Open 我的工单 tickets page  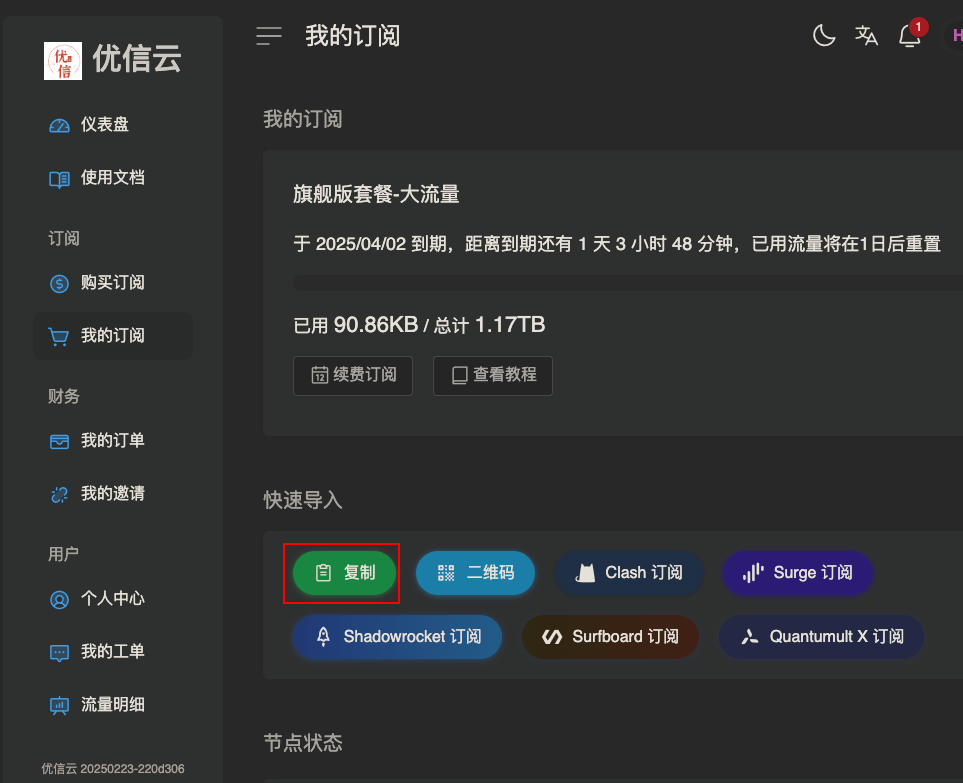tap(112, 652)
